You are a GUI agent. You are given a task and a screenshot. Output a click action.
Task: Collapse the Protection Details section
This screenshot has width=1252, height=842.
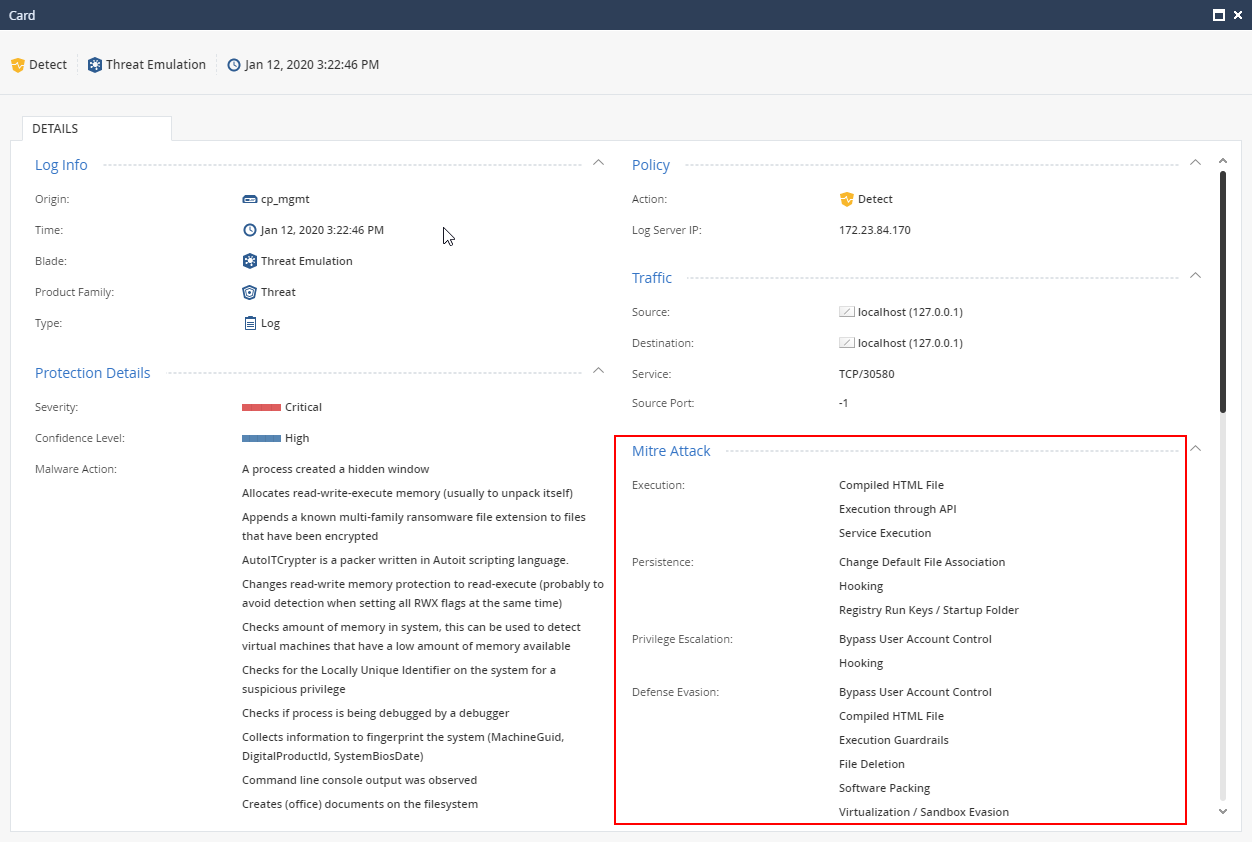point(598,370)
